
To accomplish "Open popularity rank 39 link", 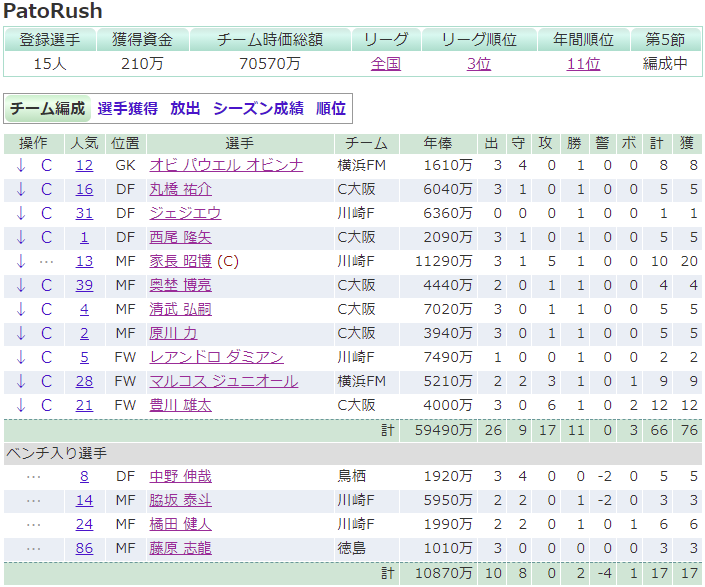I will pyautogui.click(x=84, y=285).
